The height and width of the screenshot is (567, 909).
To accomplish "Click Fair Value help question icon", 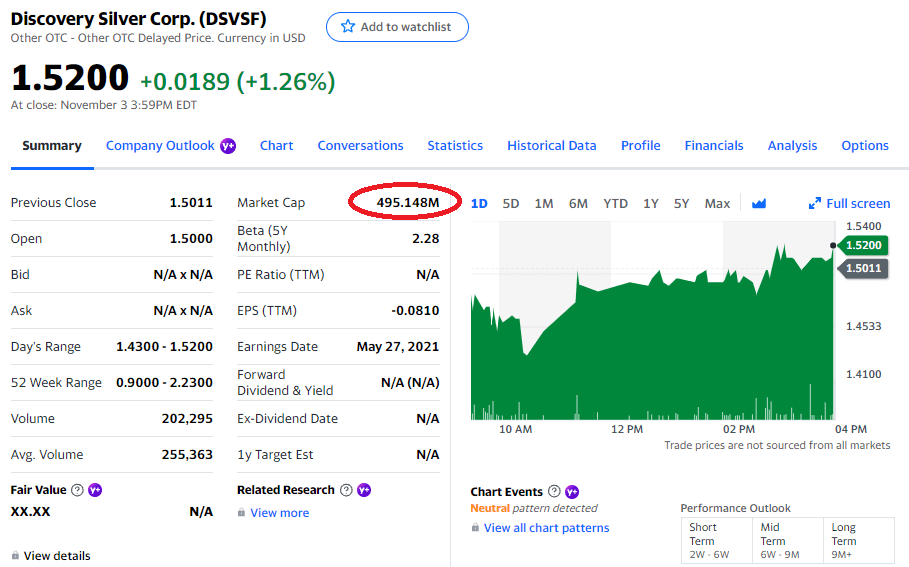I will (77, 490).
